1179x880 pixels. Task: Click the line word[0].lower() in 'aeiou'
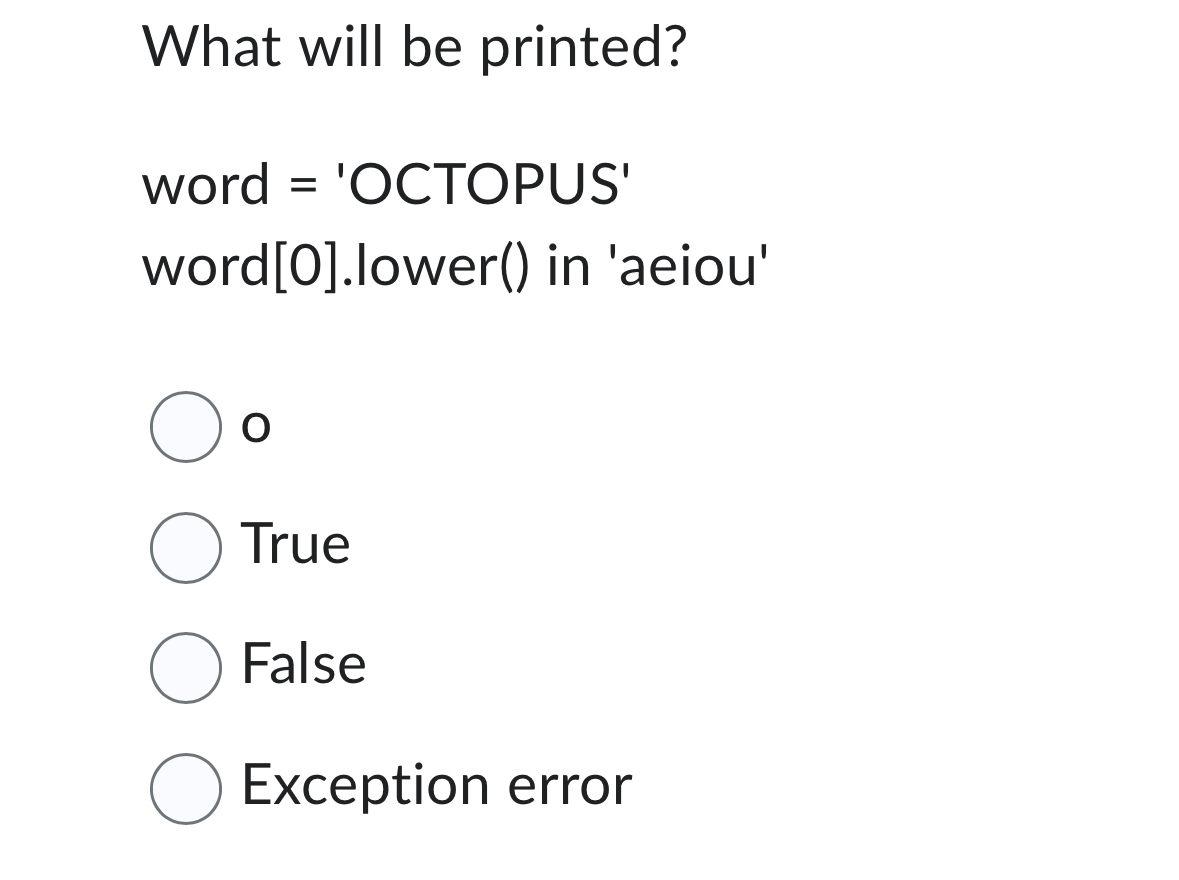tap(455, 265)
